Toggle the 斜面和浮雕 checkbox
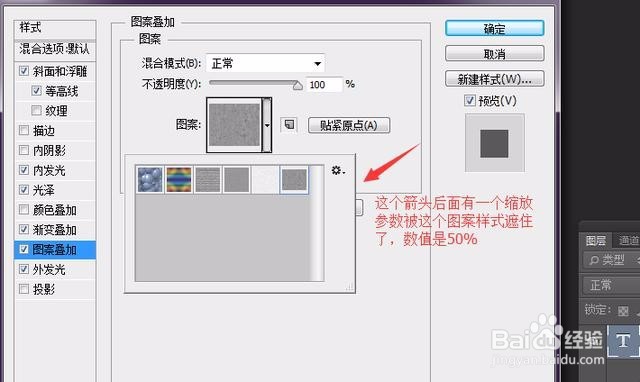 [x=24, y=71]
